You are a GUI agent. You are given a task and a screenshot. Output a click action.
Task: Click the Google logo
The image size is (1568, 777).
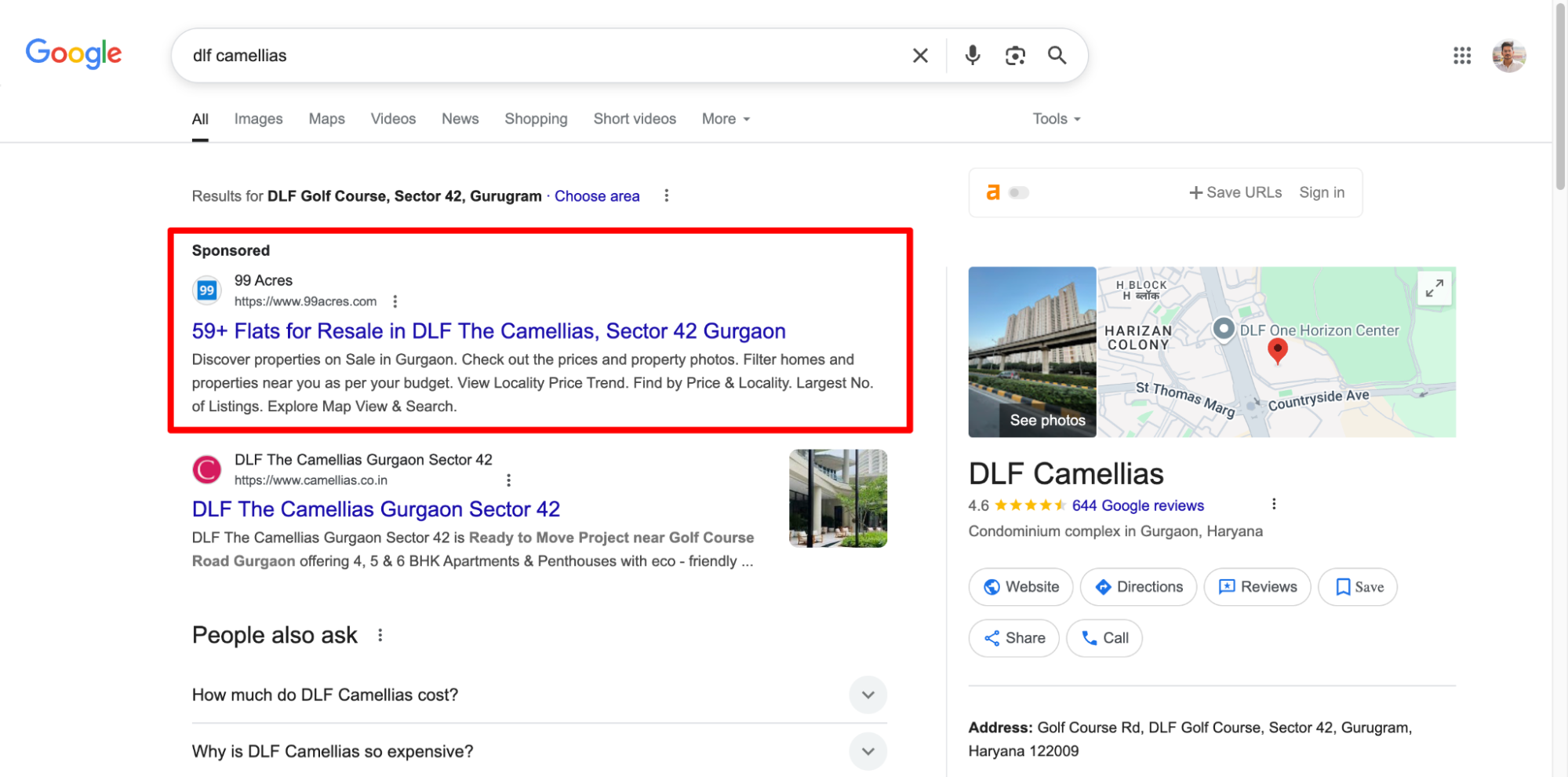(x=74, y=53)
